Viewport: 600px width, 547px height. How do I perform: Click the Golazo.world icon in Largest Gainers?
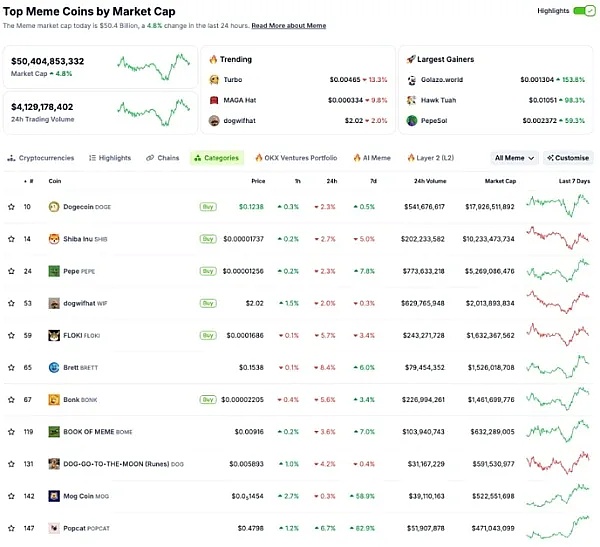tap(412, 79)
